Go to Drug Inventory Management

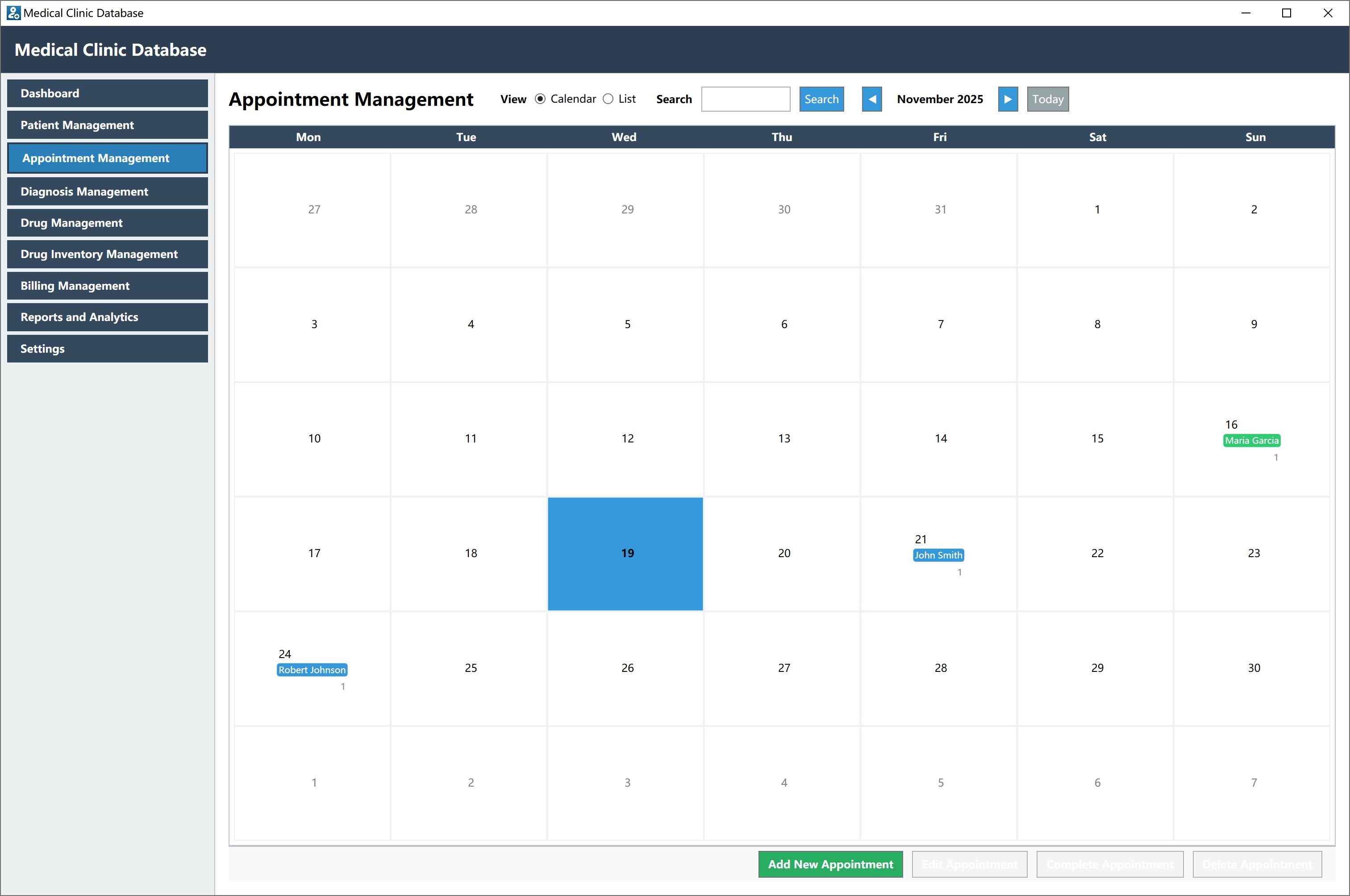(x=108, y=254)
